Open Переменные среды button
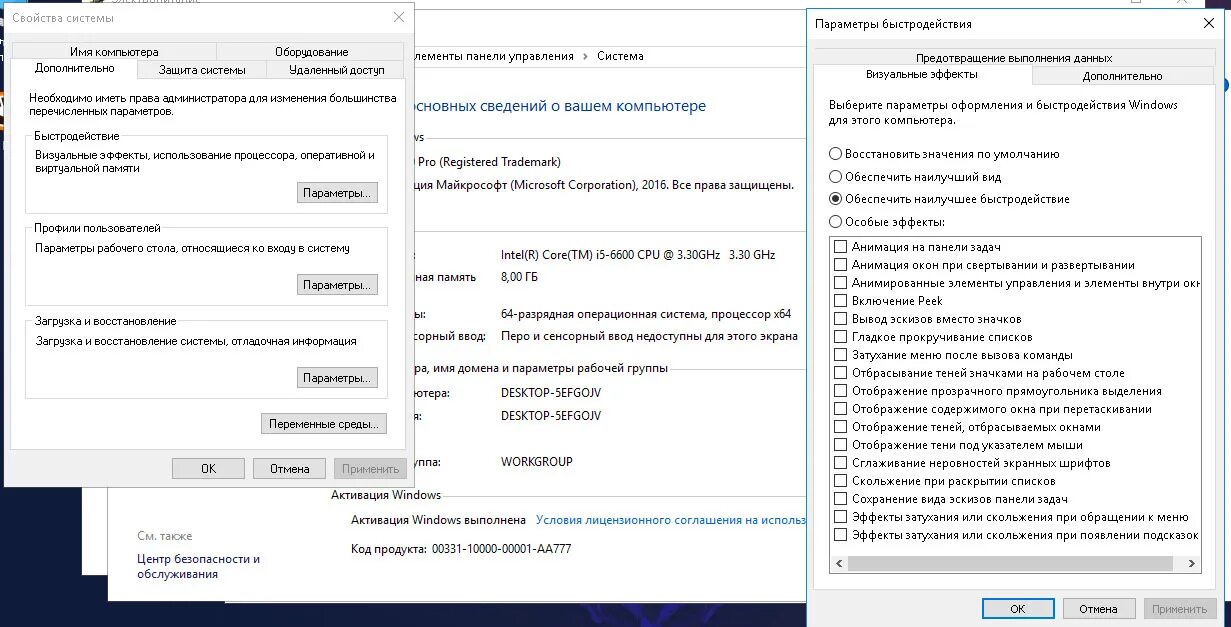This screenshot has width=1231, height=627. (323, 424)
